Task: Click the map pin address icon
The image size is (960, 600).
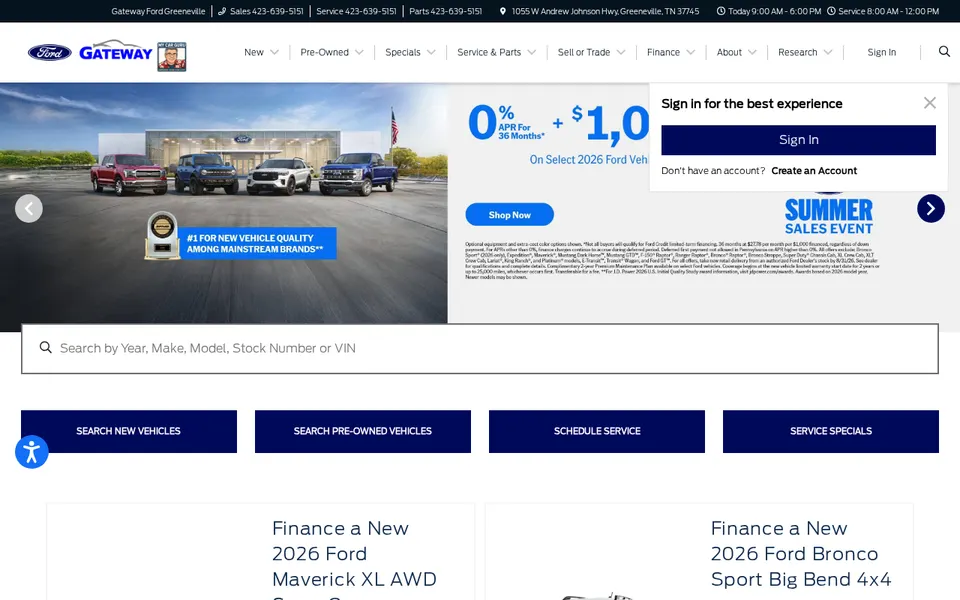Action: tap(503, 11)
